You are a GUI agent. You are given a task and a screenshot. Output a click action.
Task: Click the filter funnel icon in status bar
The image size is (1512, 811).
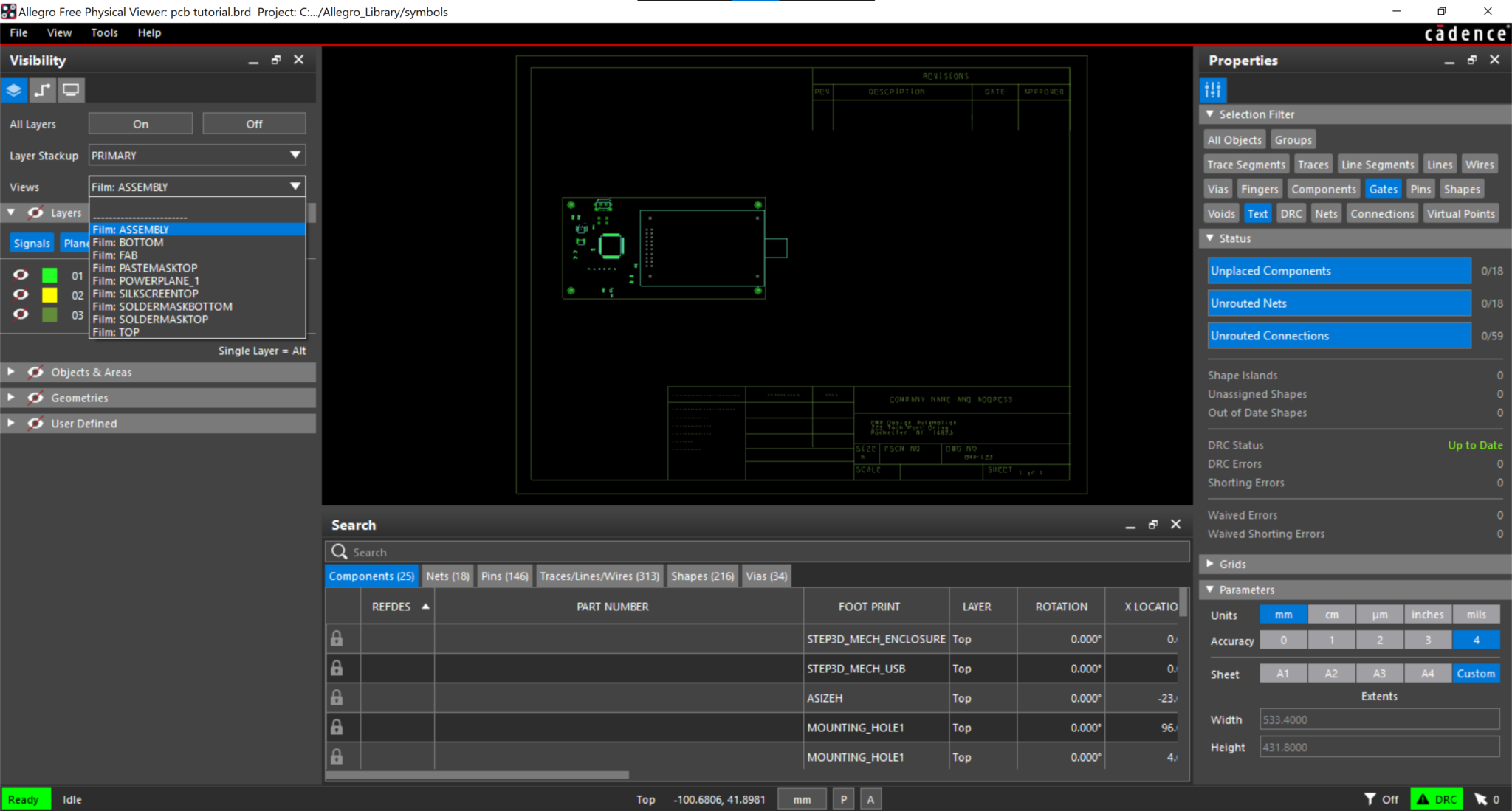(1370, 798)
